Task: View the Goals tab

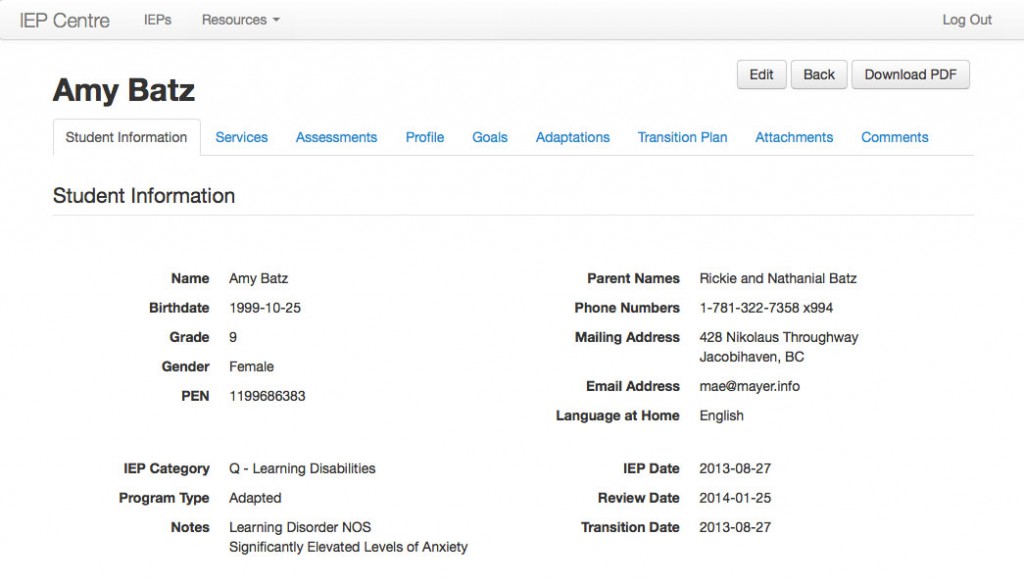Action: coord(489,138)
